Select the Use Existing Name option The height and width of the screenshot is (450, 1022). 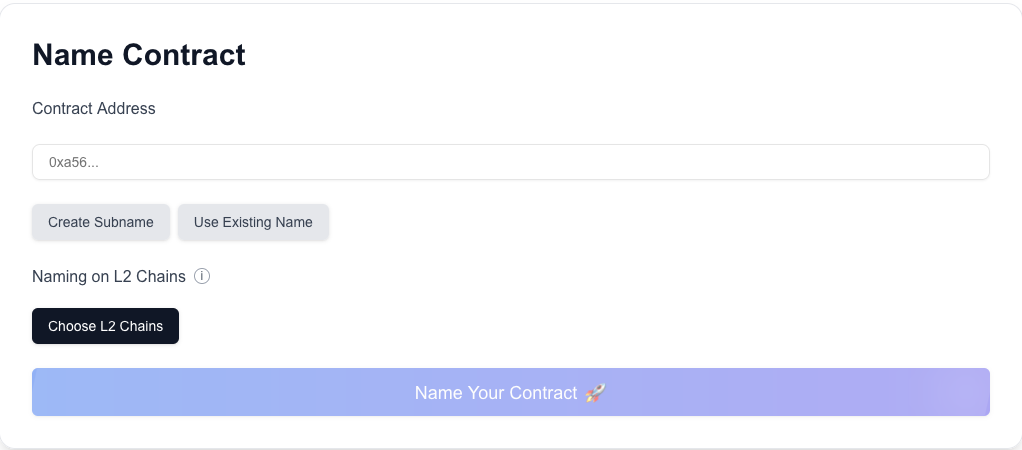(253, 222)
